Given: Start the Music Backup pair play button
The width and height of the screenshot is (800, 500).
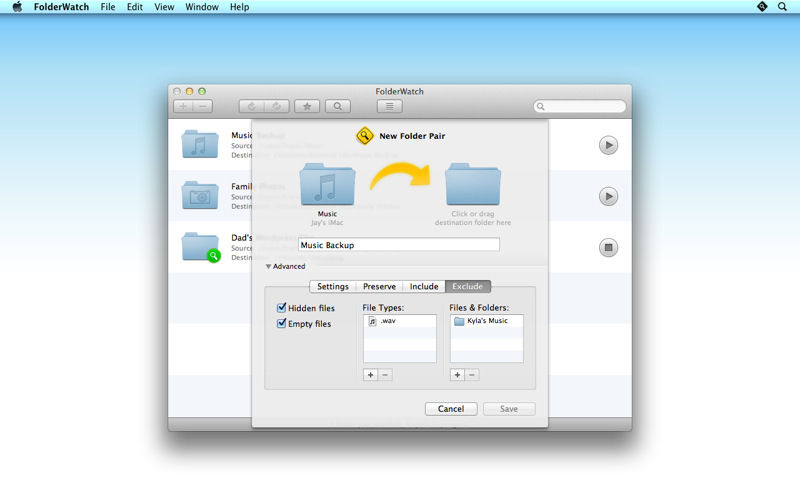Looking at the screenshot, I should point(608,145).
